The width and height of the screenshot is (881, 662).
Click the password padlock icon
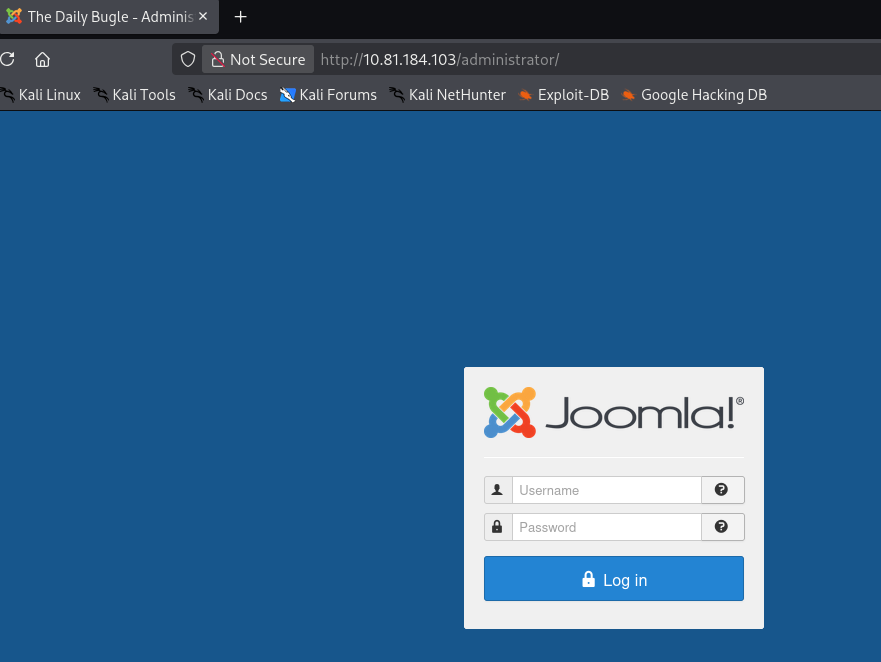(x=497, y=526)
